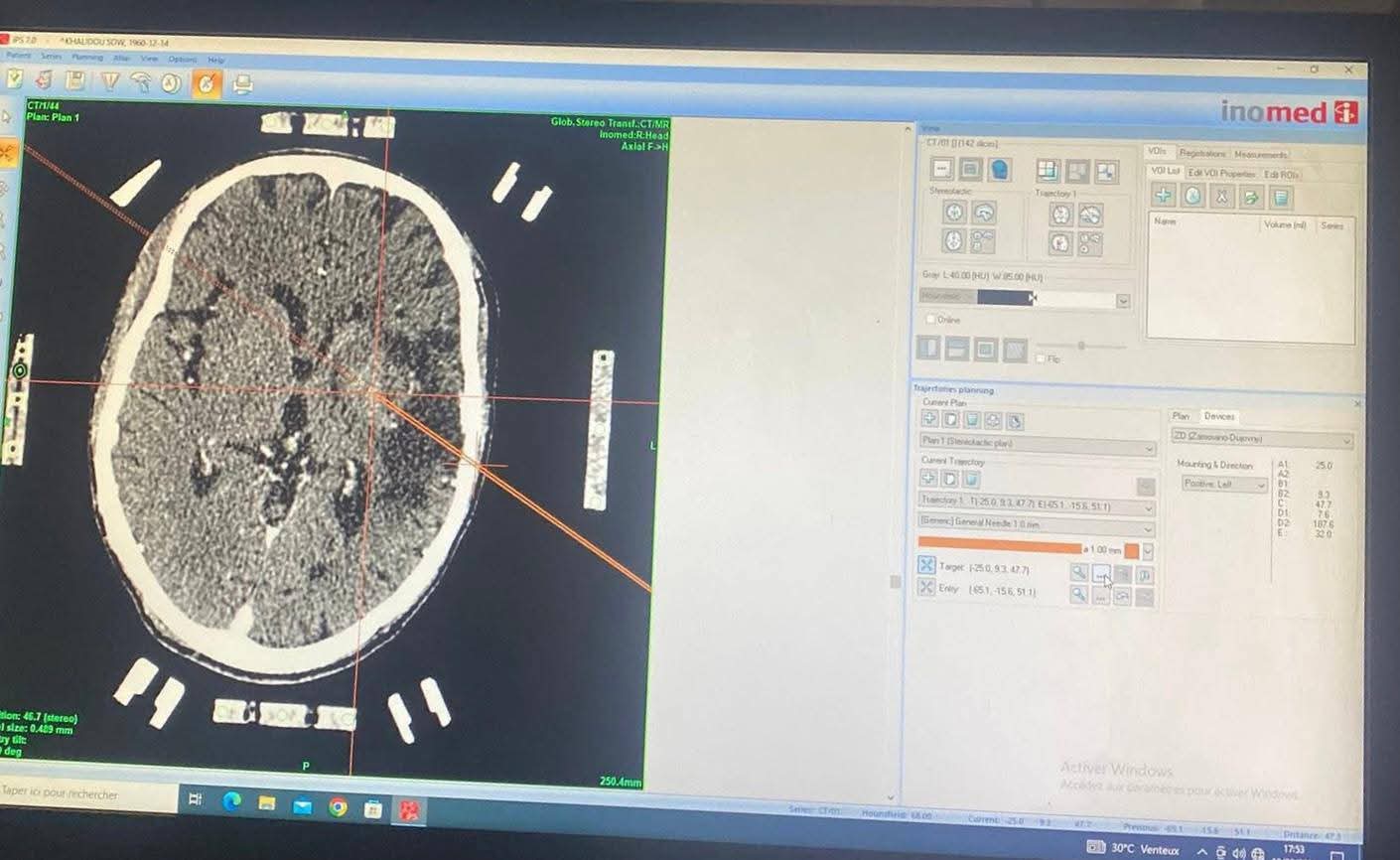Screen dimensions: 1400x860
Task: Click the orange trajectory color swatch
Action: coord(1131,550)
